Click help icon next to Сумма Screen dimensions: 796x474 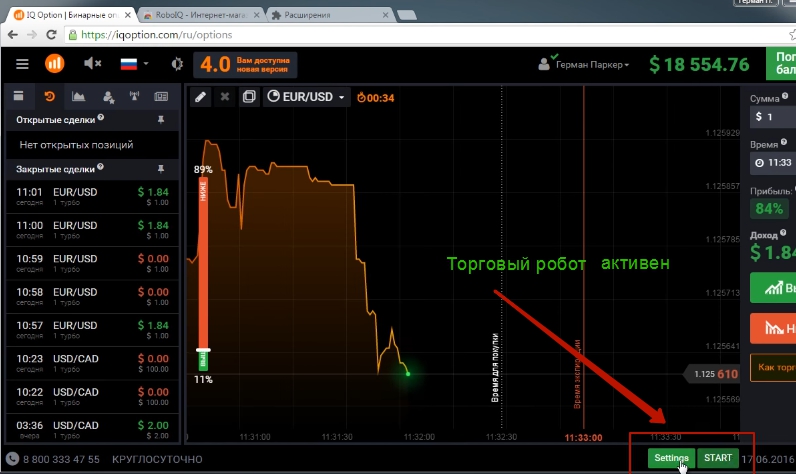click(x=785, y=96)
